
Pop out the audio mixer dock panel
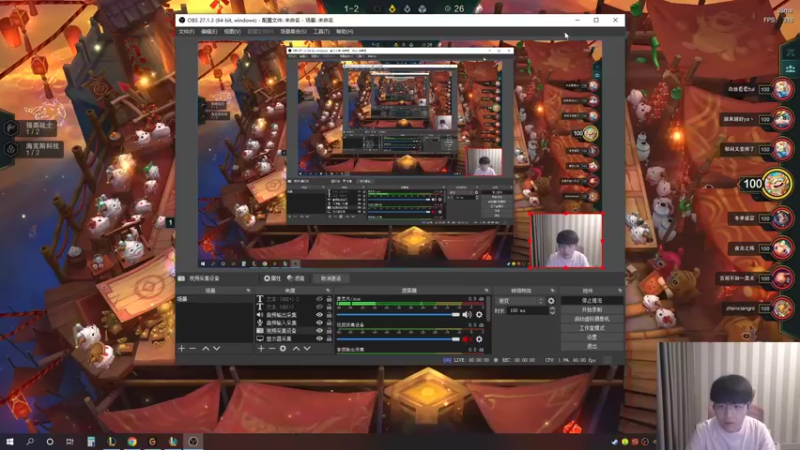[486, 290]
